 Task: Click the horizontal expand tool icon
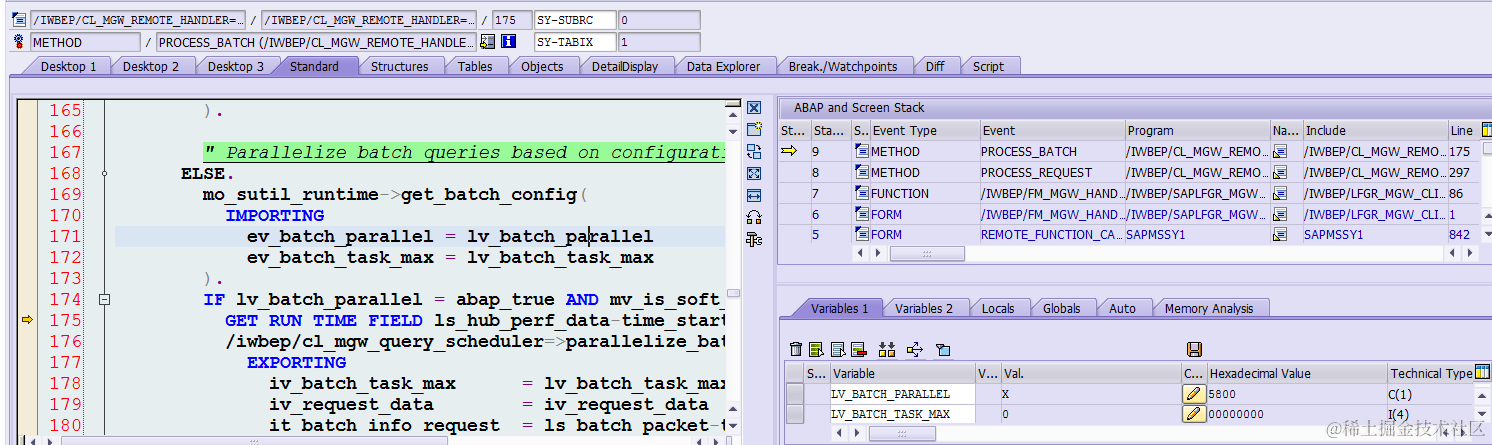coord(755,195)
